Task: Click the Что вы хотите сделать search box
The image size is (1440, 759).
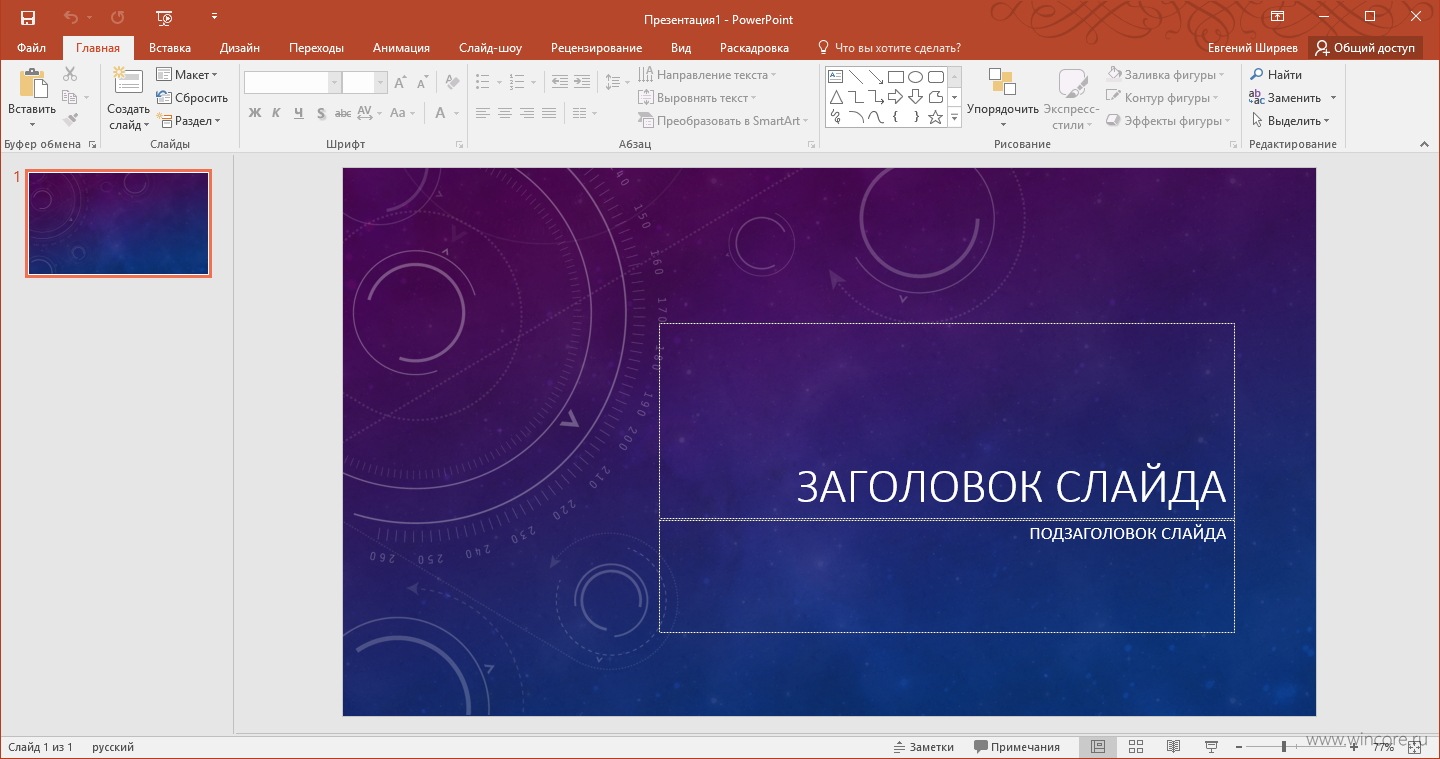Action: [x=889, y=48]
